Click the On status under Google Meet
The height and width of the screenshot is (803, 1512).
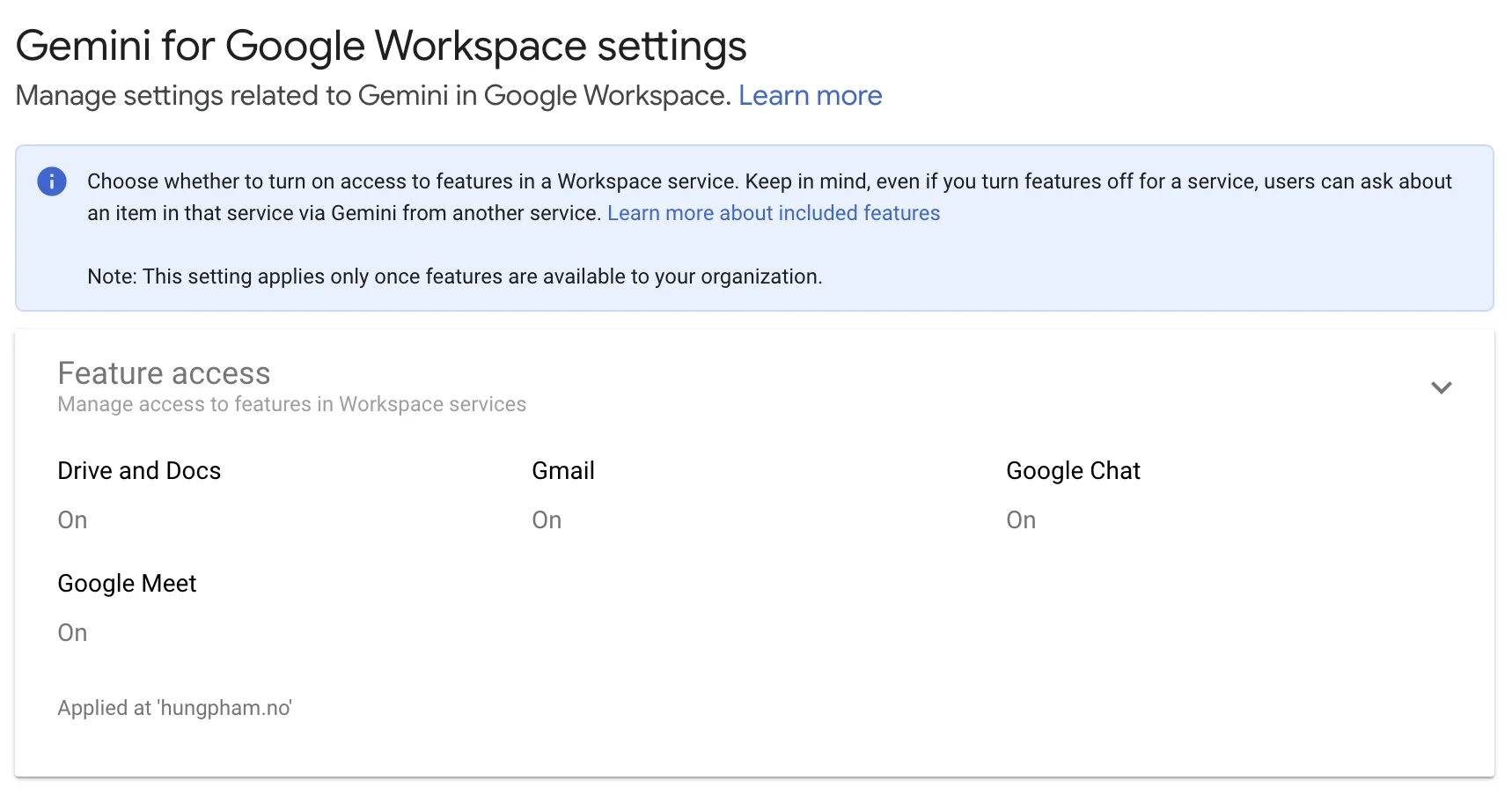click(x=72, y=632)
